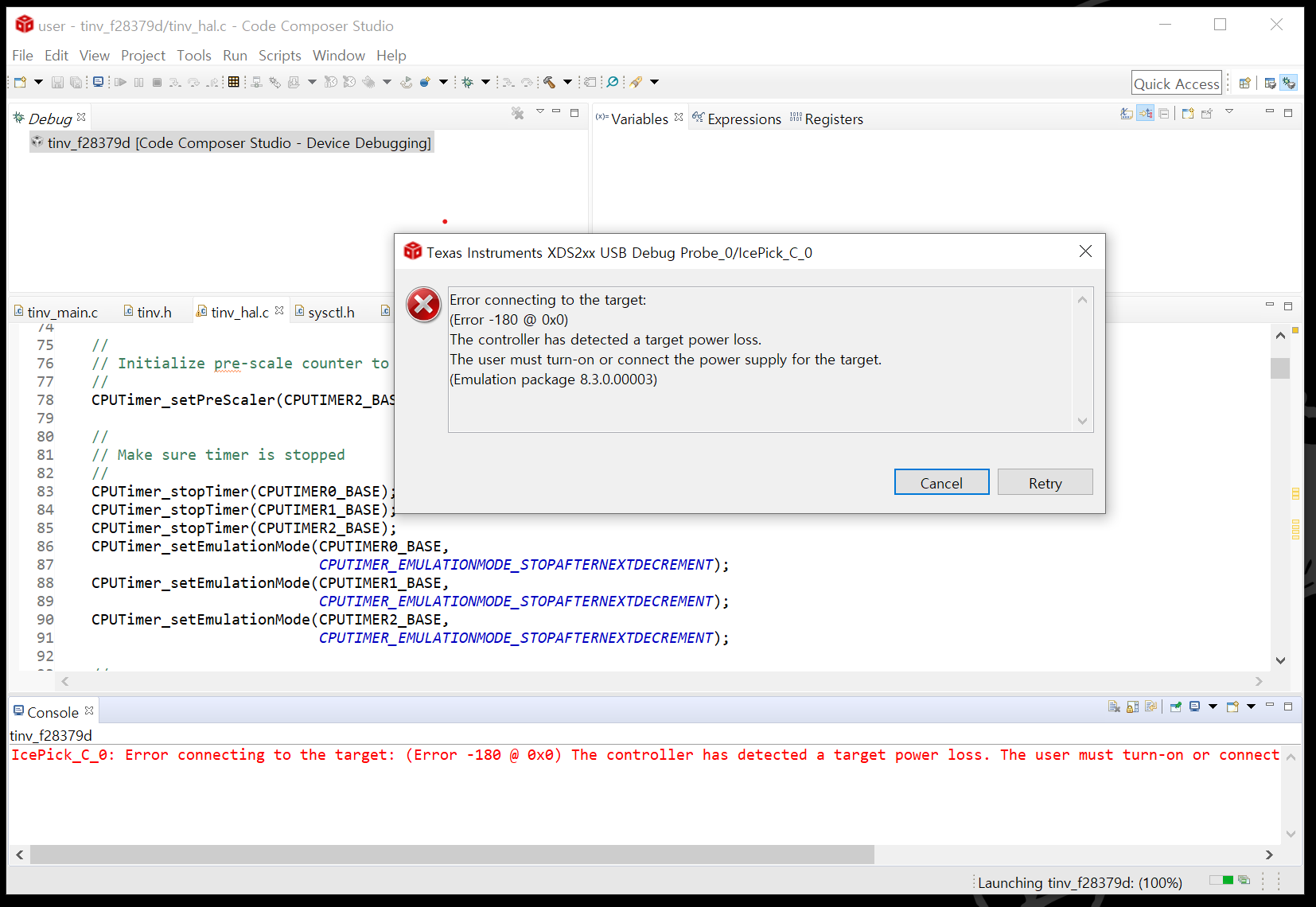Open the Project menu
Screen dimensions: 1316x907
[x=143, y=56]
